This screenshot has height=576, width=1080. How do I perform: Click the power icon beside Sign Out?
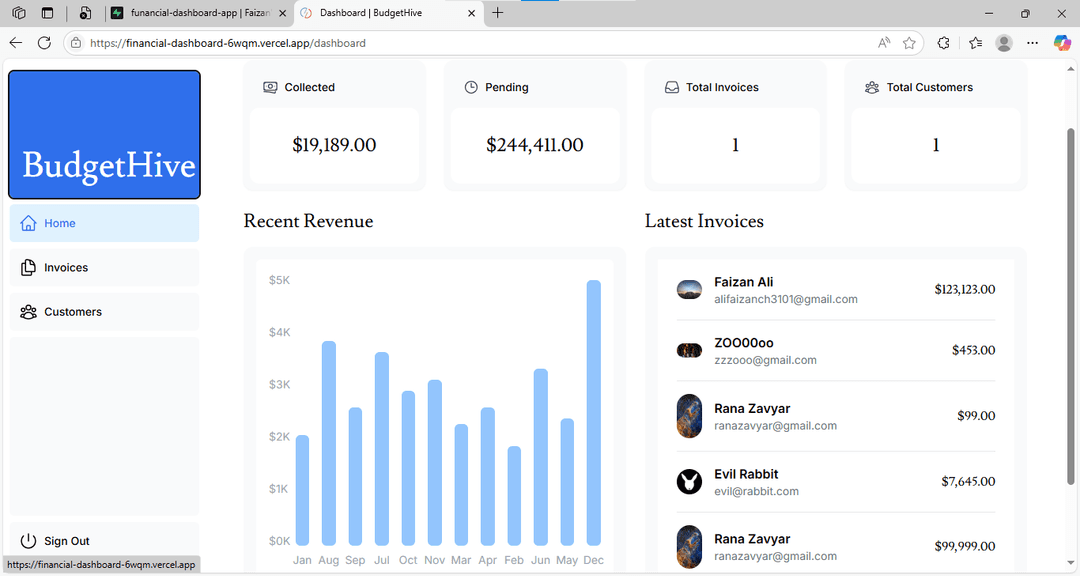[x=28, y=541]
